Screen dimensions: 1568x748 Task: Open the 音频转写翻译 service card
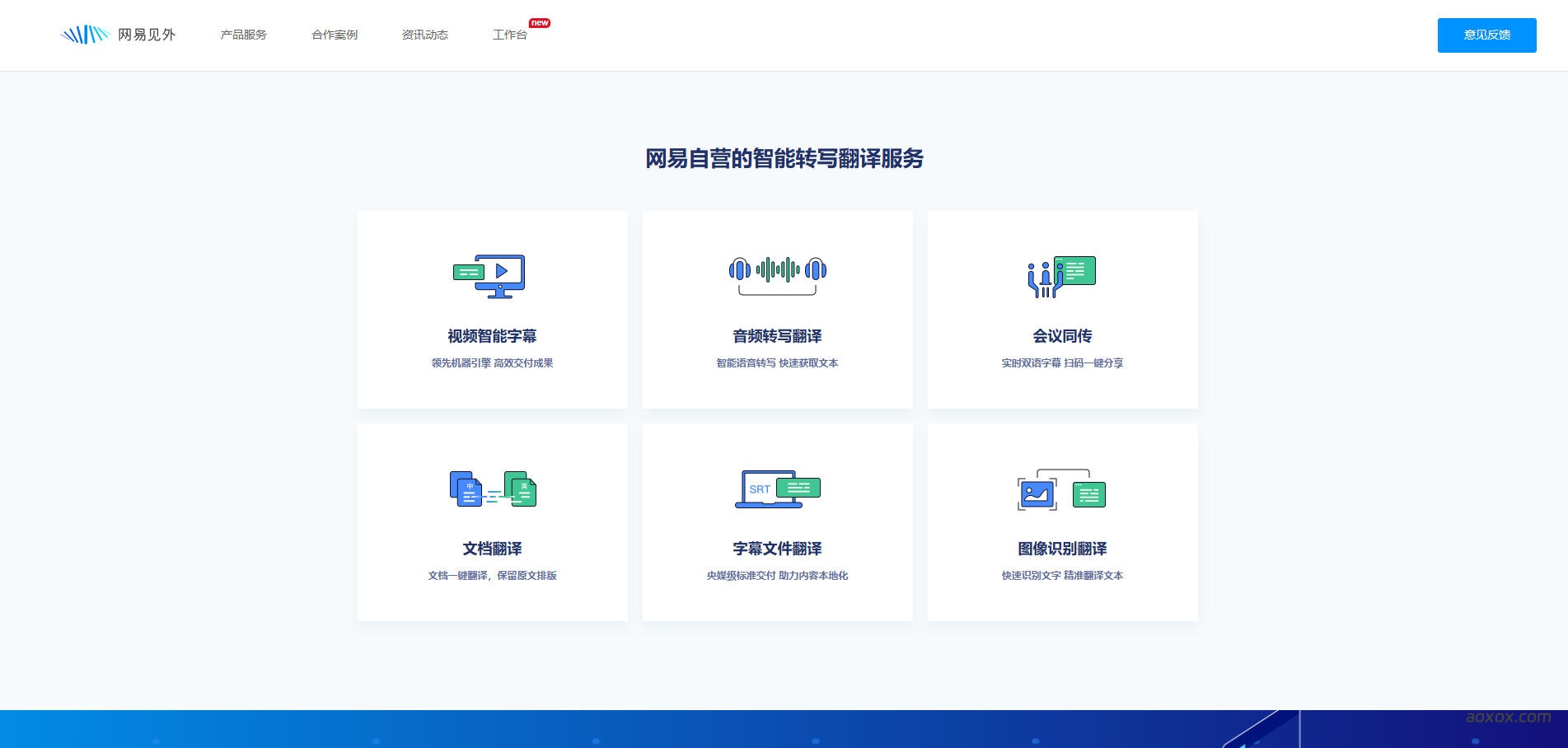777,310
